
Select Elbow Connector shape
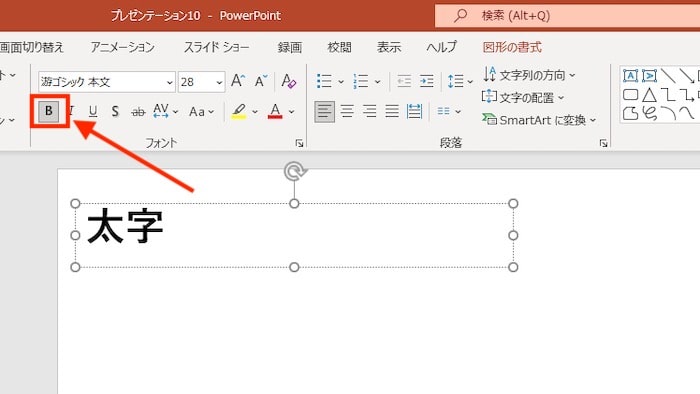click(668, 95)
